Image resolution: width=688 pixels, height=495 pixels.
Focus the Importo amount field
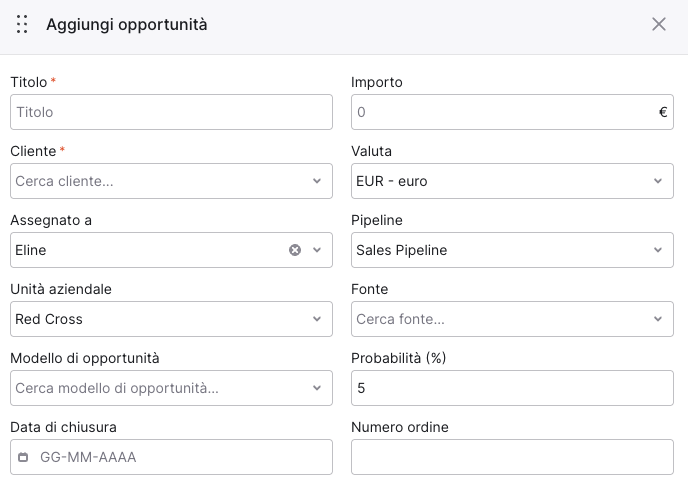(512, 112)
